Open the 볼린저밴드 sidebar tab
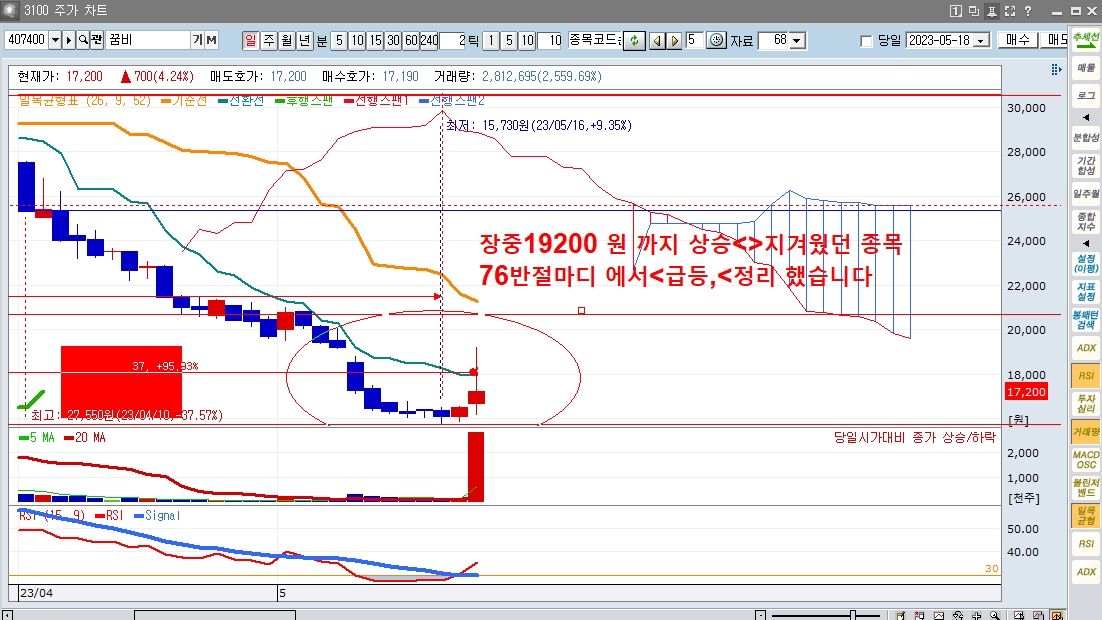 [x=1086, y=488]
